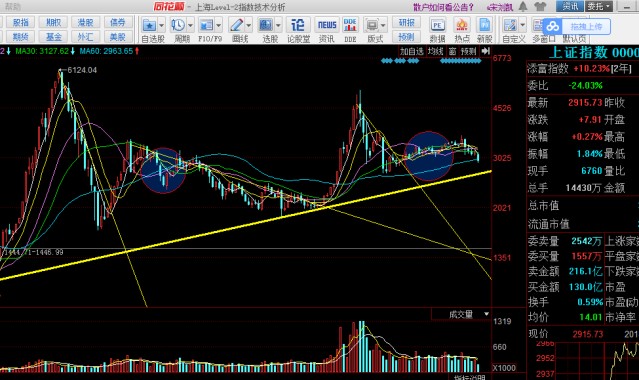Switch to the 期权 market tab
The width and height of the screenshot is (639, 380).
(53, 22)
